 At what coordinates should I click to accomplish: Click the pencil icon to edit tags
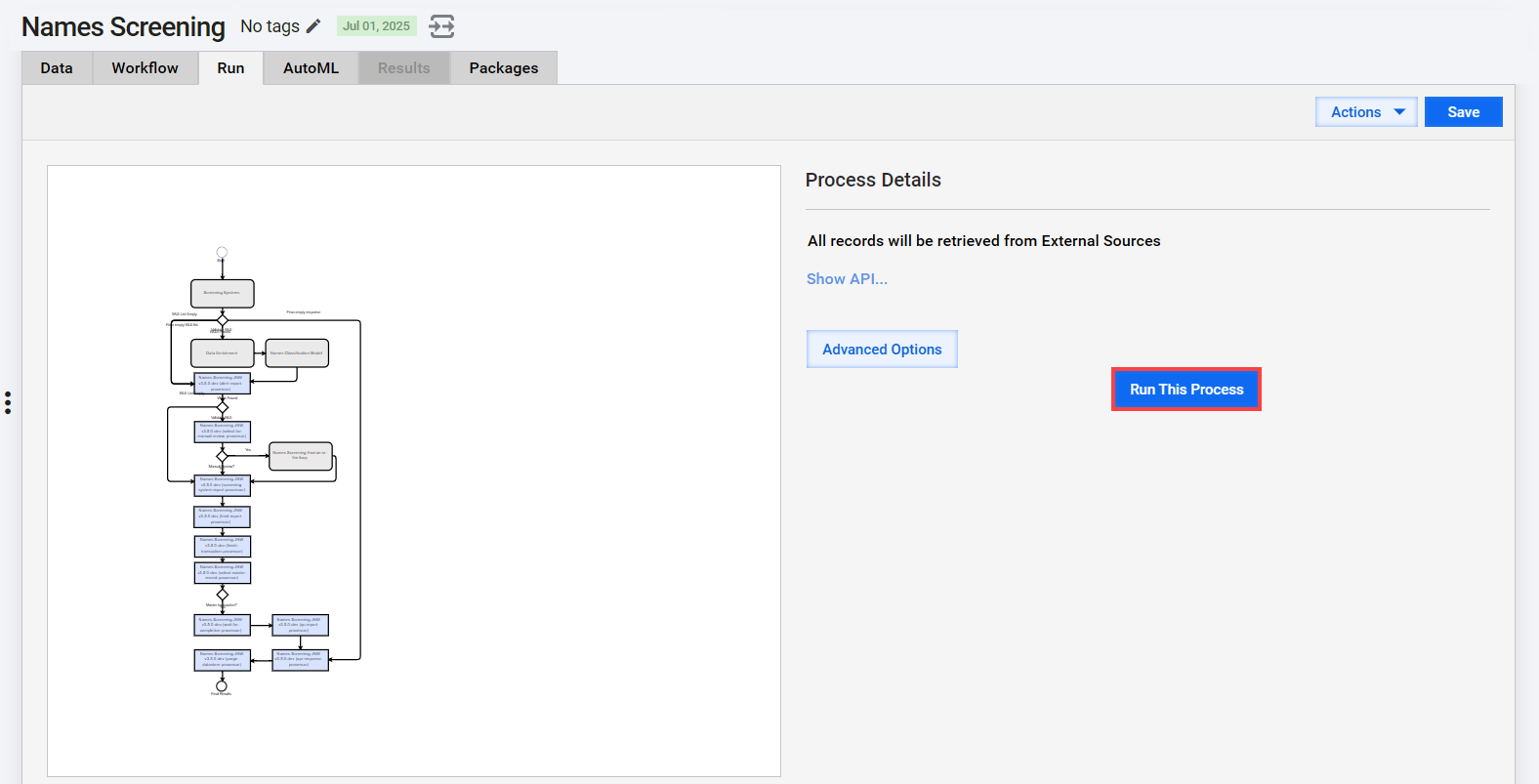[x=313, y=26]
